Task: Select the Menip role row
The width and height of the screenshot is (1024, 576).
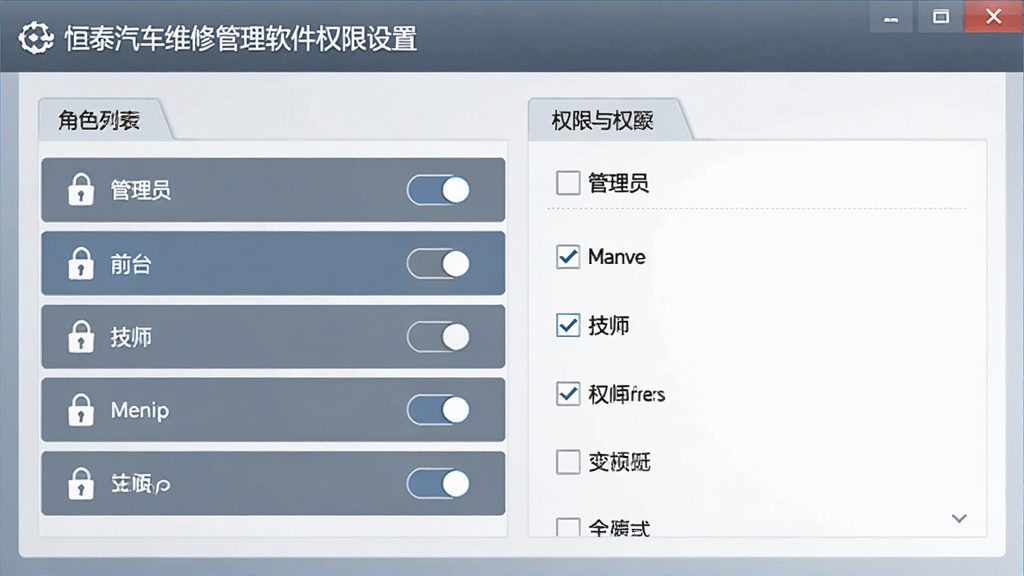Action: pos(273,410)
